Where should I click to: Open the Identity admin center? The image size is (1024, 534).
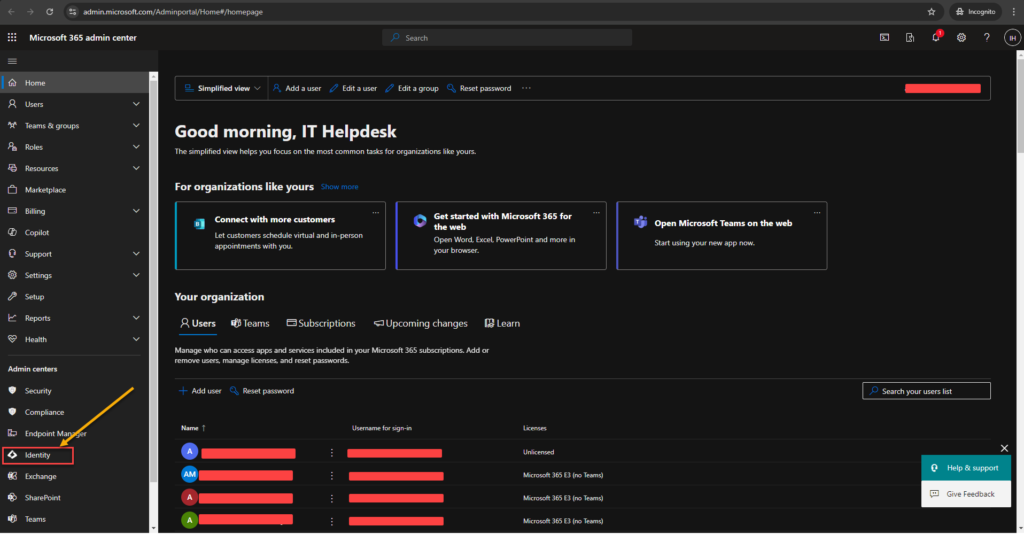pyautogui.click(x=38, y=455)
